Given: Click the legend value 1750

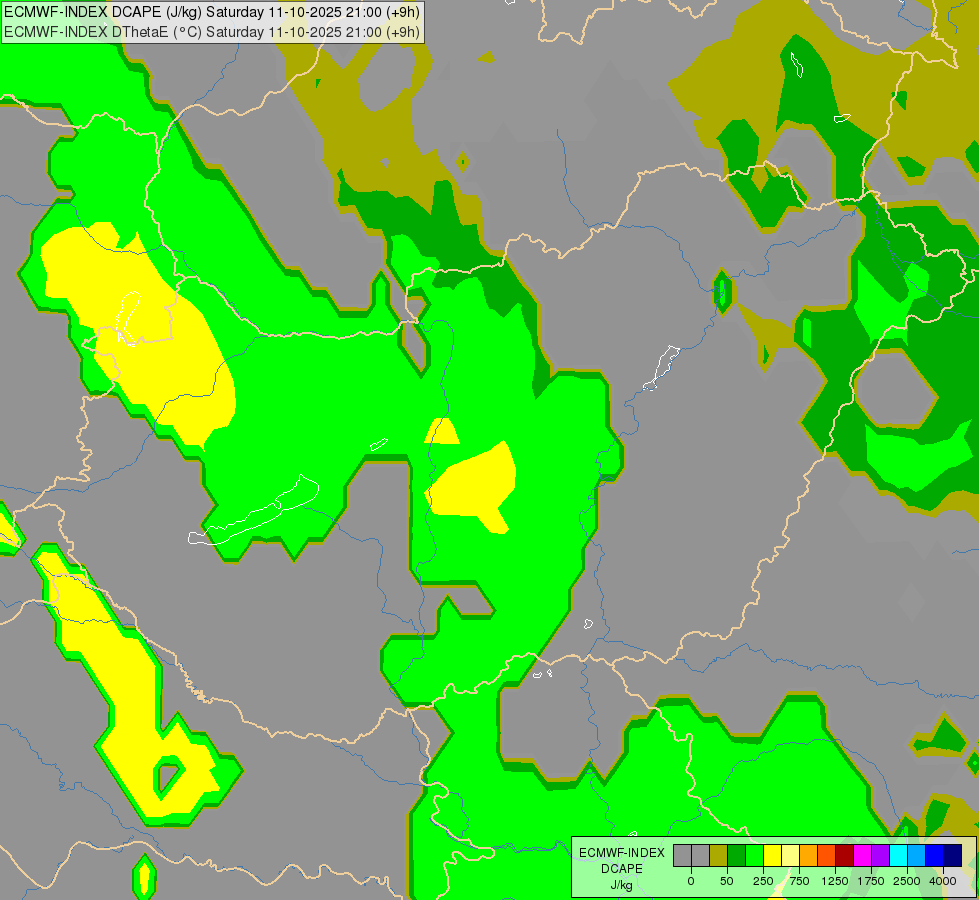Looking at the screenshot, I should [x=871, y=881].
